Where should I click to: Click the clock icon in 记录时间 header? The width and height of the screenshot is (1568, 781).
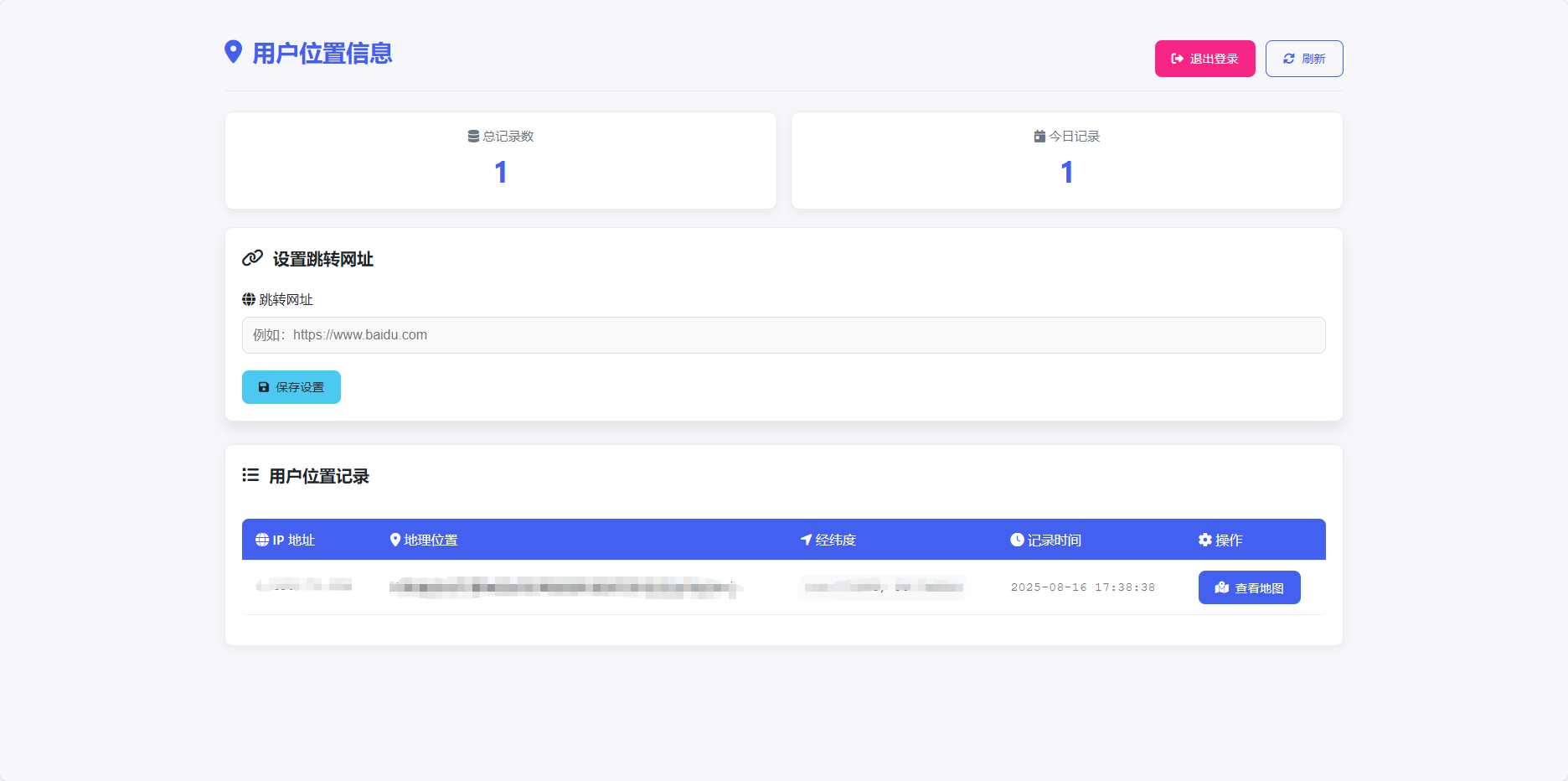(x=1017, y=540)
